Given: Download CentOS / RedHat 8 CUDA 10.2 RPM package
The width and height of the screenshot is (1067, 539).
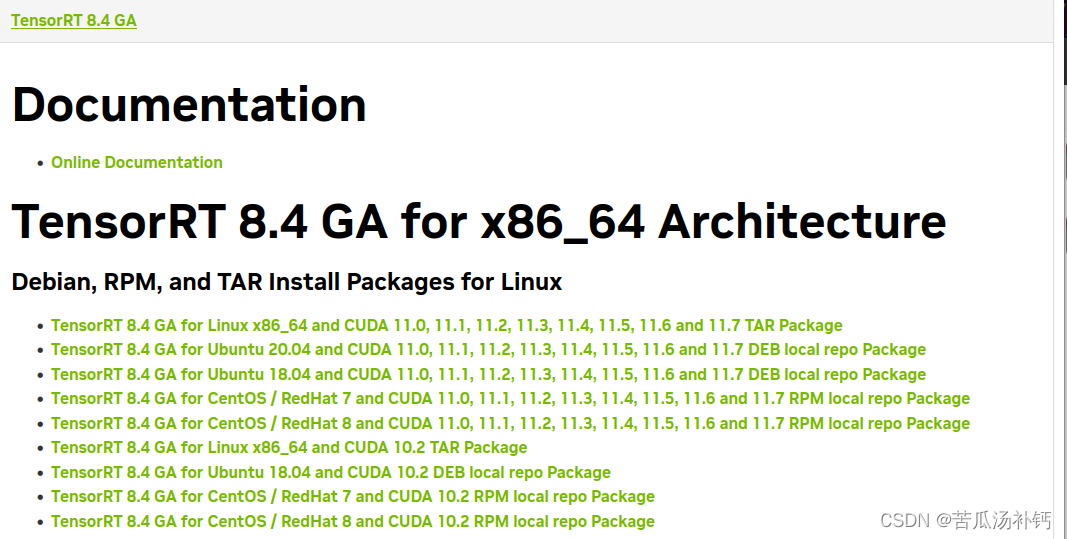Looking at the screenshot, I should (352, 521).
